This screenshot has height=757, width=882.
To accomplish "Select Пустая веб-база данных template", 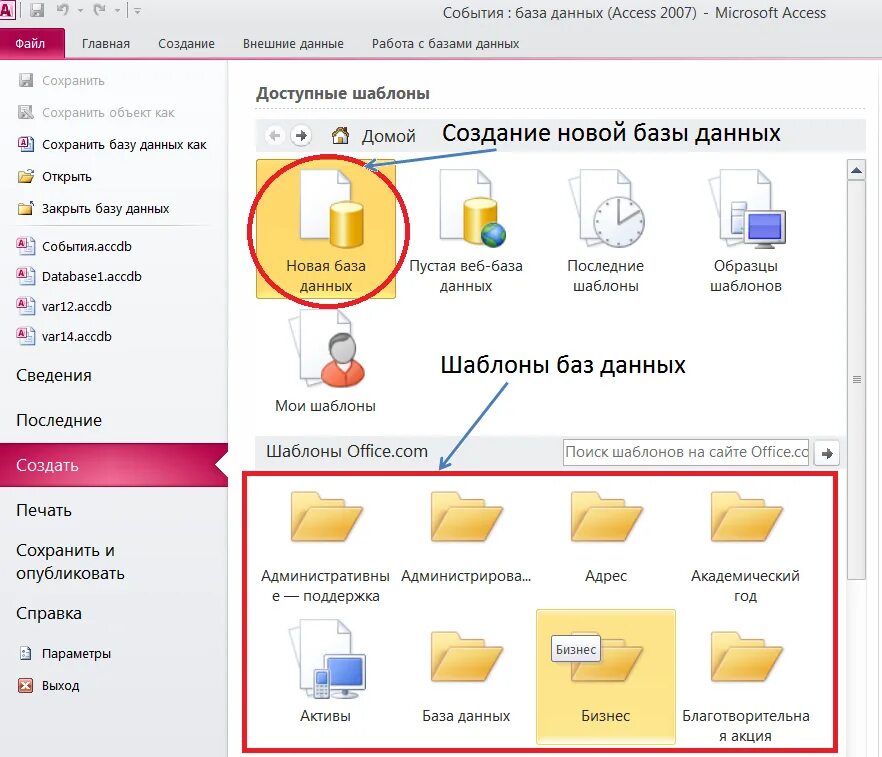I will point(466,229).
